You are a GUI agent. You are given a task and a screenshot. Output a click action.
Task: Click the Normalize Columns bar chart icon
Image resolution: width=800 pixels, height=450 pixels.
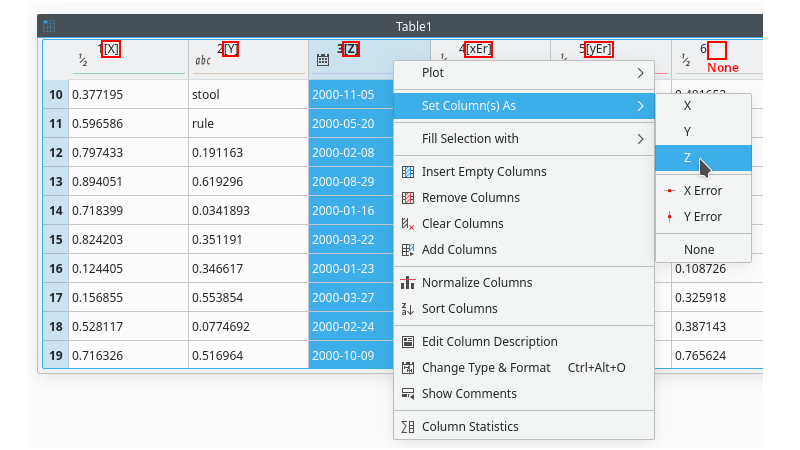(408, 283)
